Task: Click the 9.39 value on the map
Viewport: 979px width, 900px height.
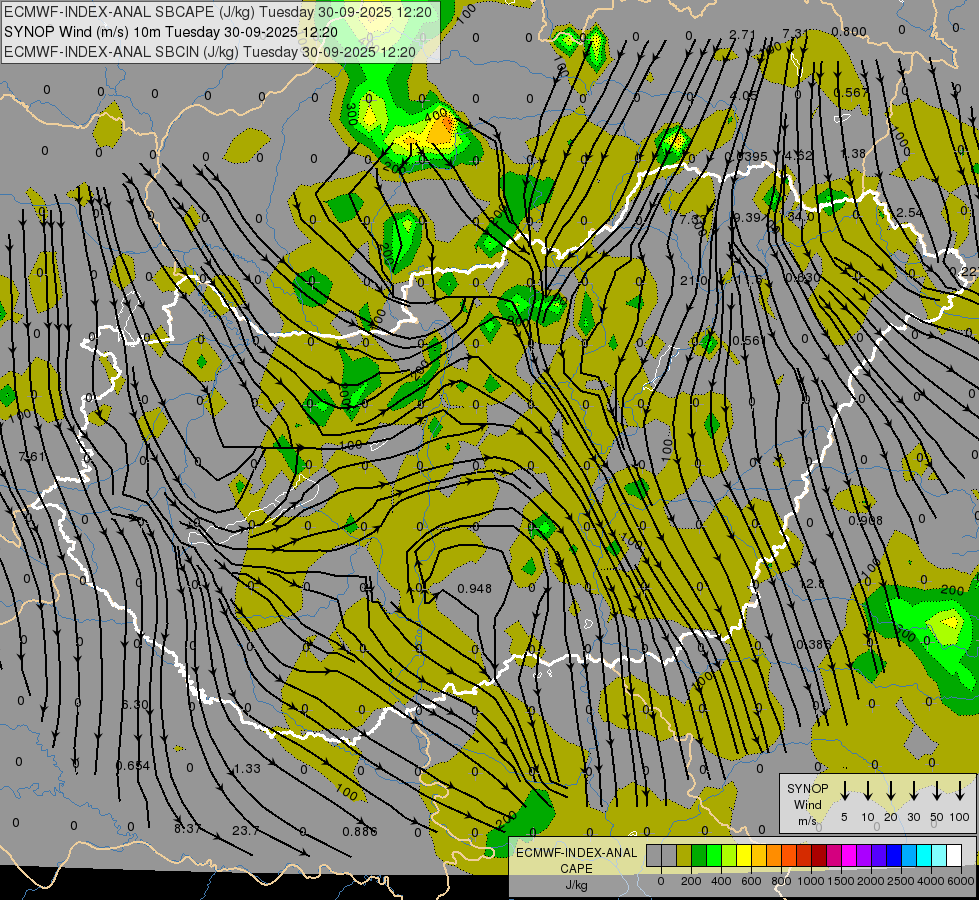Action: [x=747, y=217]
